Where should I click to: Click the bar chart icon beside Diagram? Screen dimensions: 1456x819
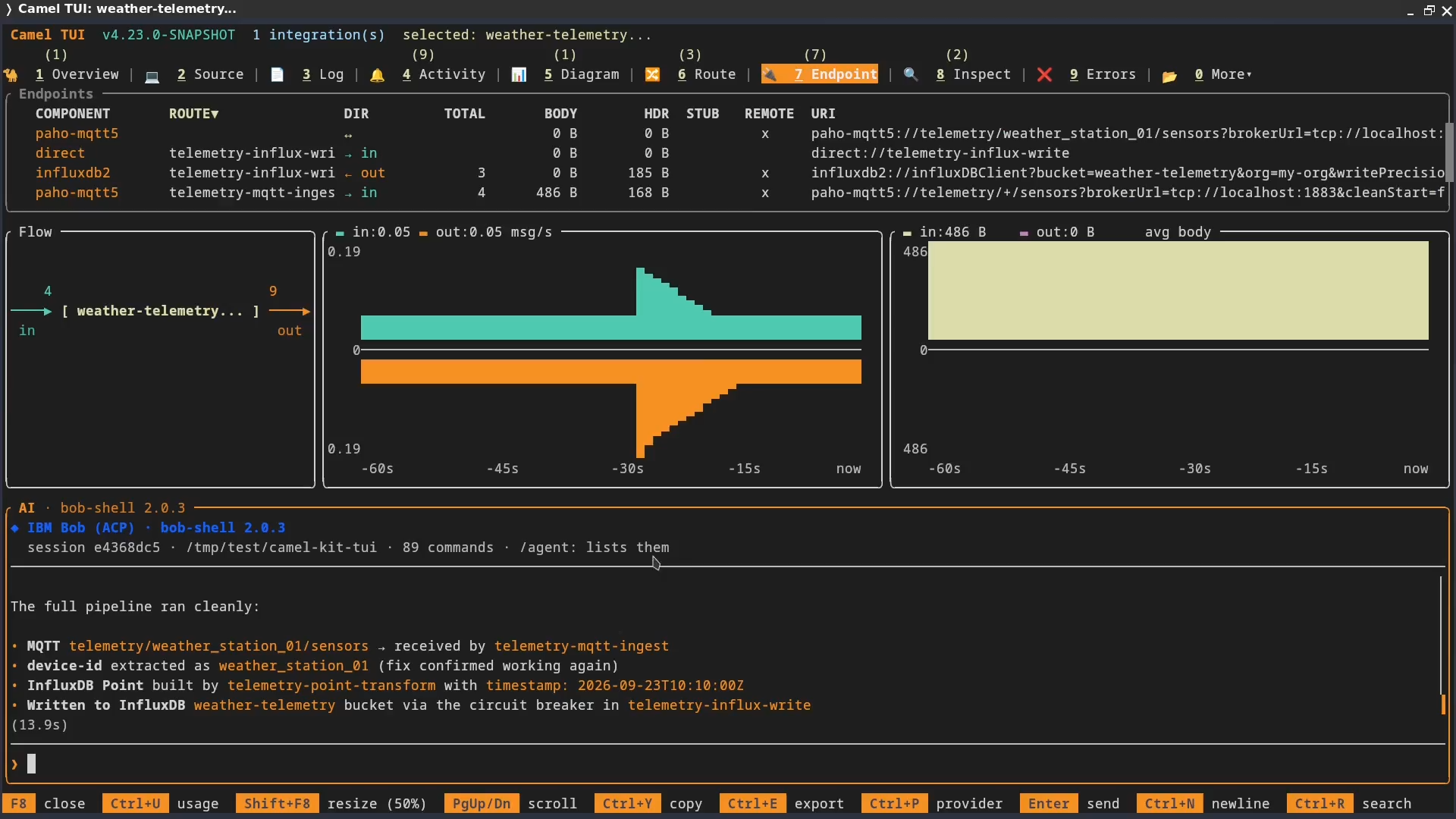pyautogui.click(x=519, y=75)
